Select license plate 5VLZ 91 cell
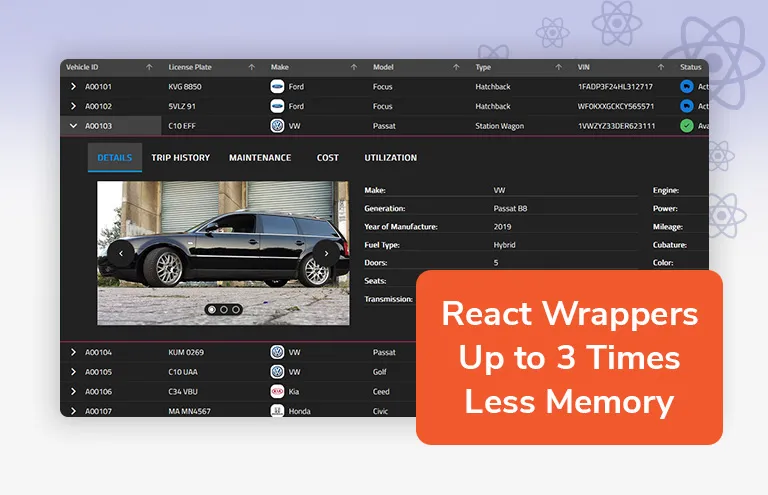This screenshot has height=495, width=768. pyautogui.click(x=182, y=106)
